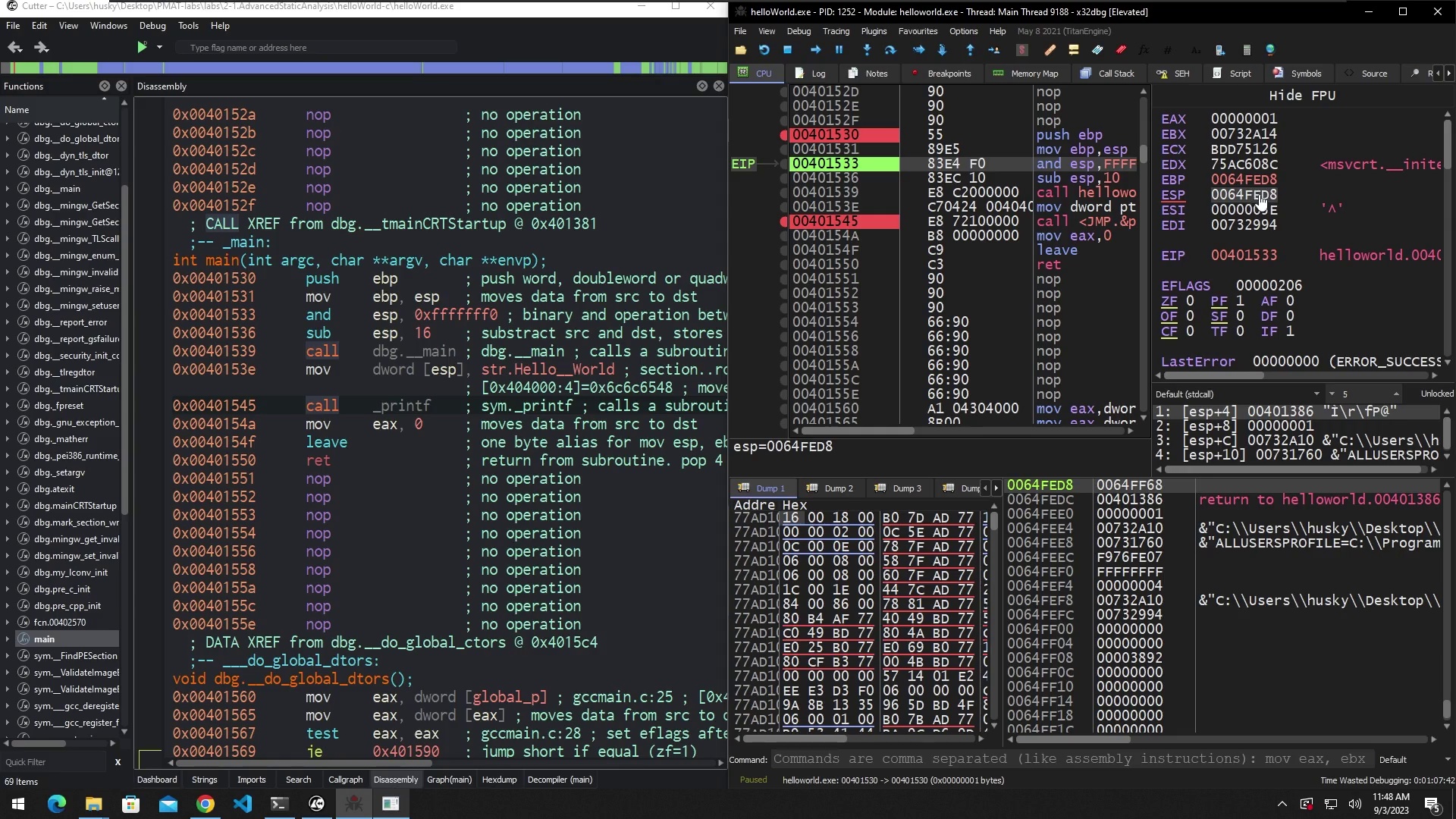The width and height of the screenshot is (1456, 819).
Task: Switch to the Call Stack tab in x32dbg
Action: pyautogui.click(x=1108, y=74)
